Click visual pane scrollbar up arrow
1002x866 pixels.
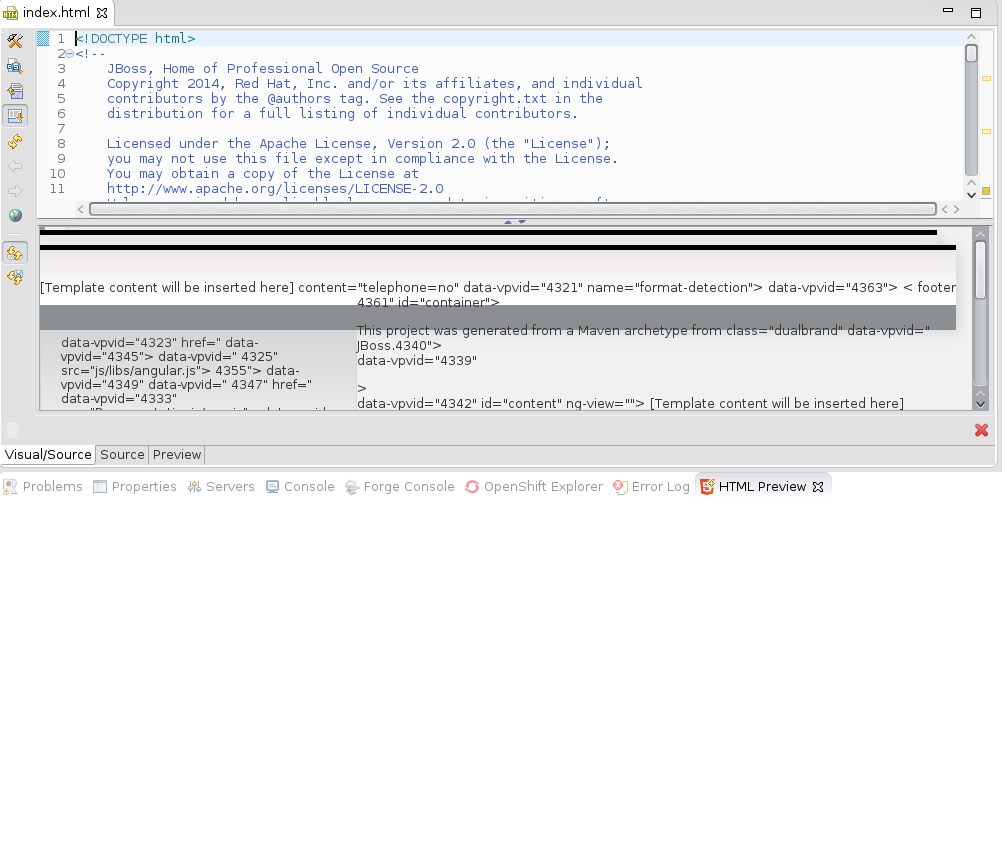[980, 235]
